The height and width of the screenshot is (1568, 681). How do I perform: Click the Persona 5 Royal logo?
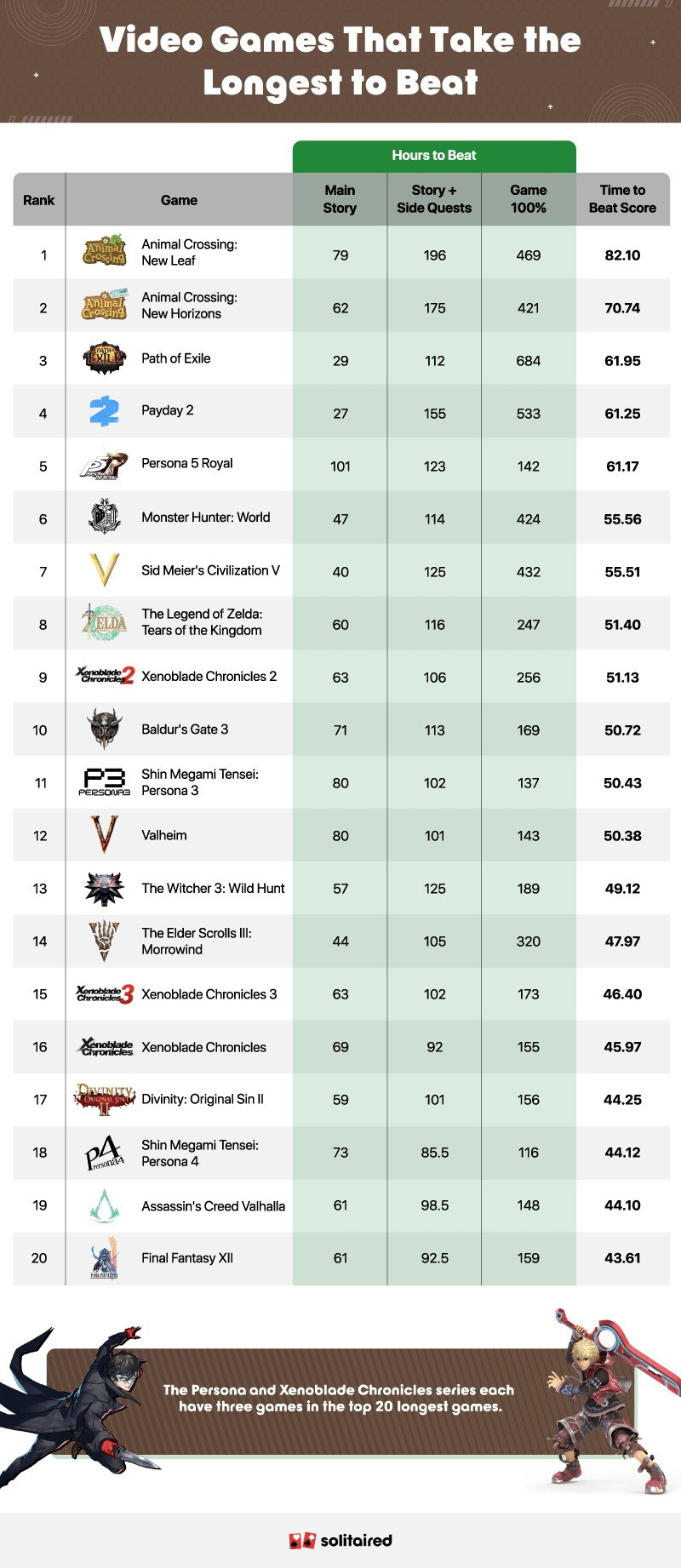coord(104,466)
